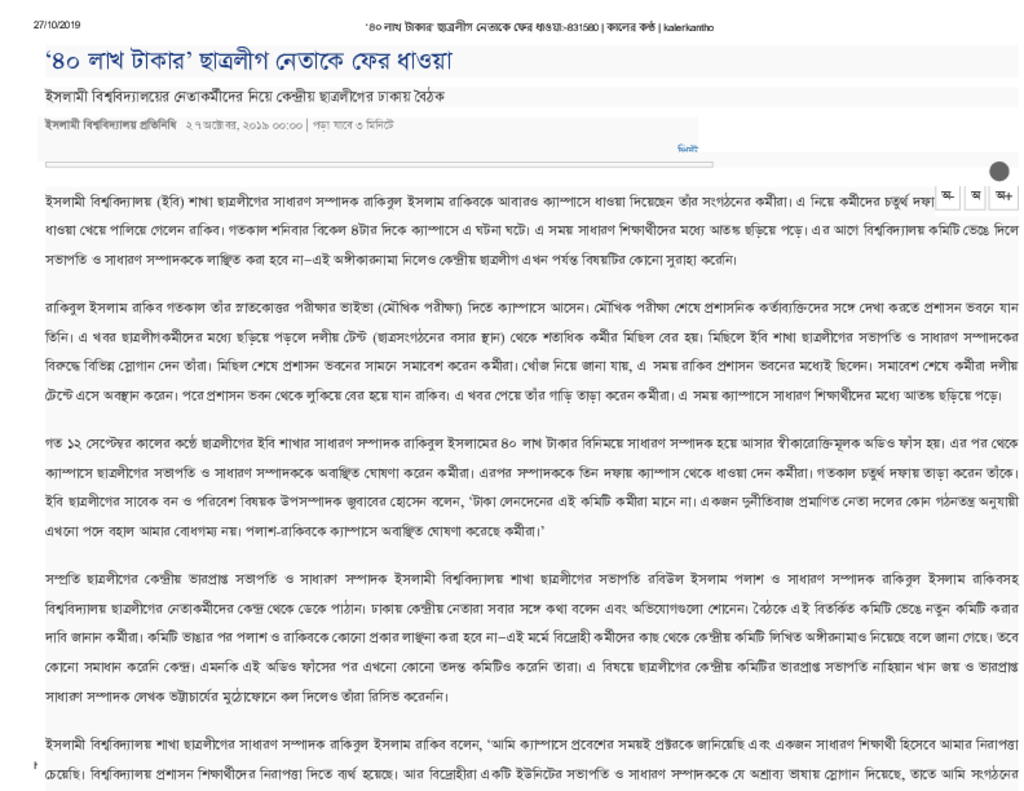Click the horizontal progress bar below byline
1024x791 pixels.
(x=379, y=164)
